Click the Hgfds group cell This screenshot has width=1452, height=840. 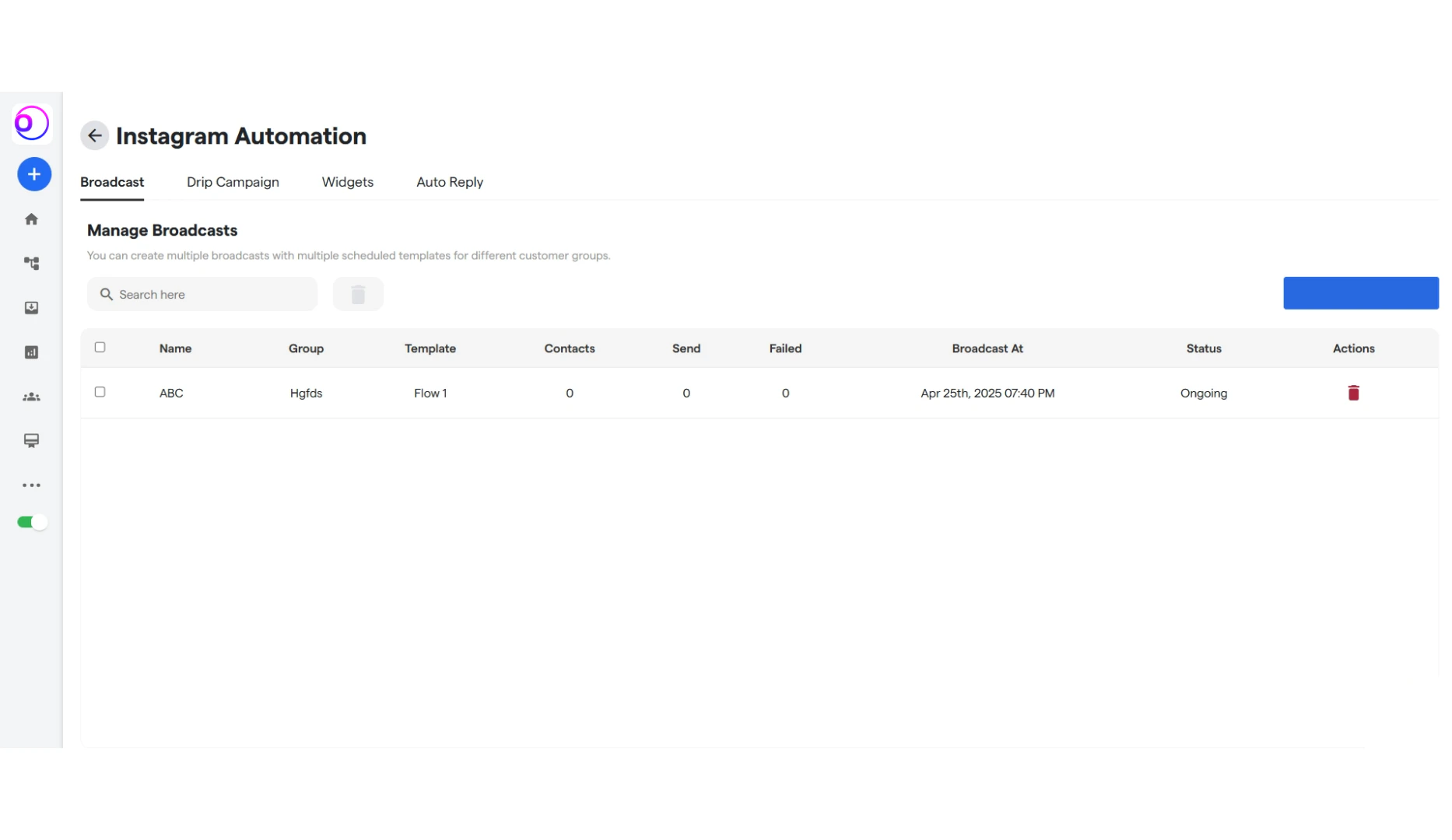click(x=306, y=394)
